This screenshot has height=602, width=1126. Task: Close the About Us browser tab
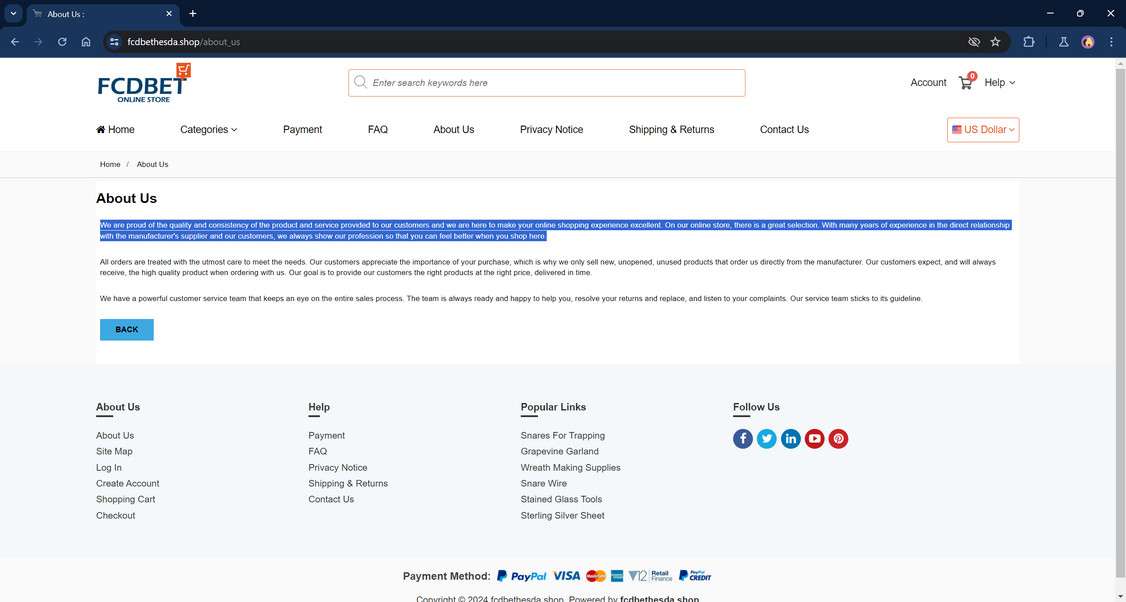click(x=169, y=14)
